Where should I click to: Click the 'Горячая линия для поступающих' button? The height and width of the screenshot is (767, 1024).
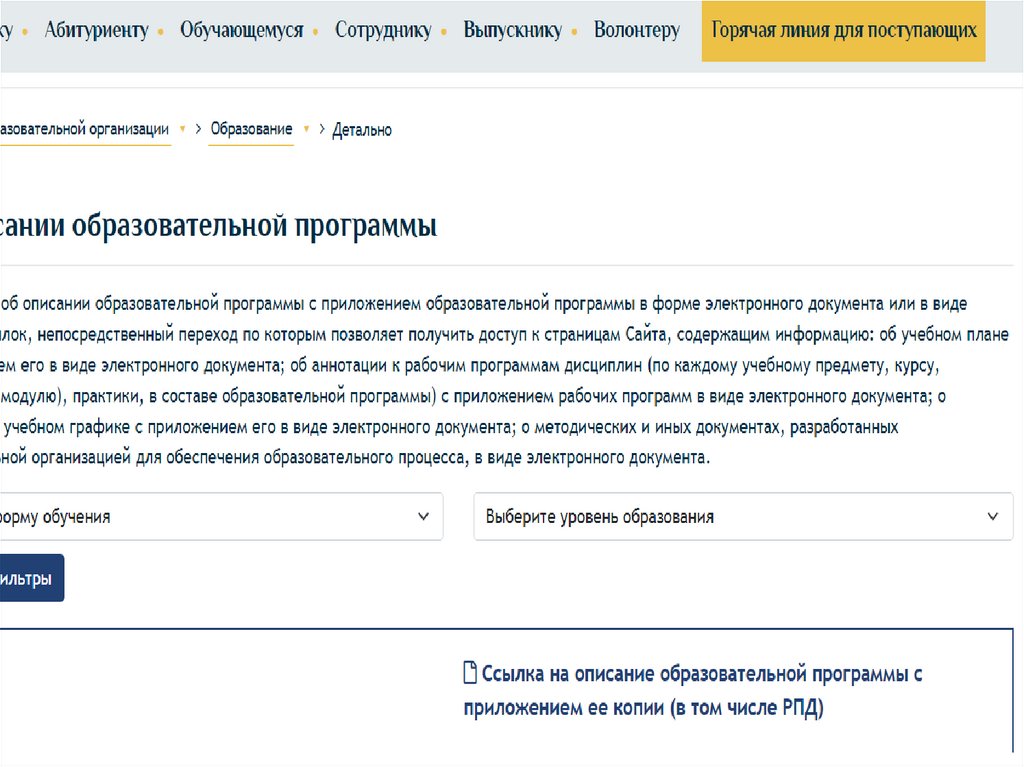pos(843,30)
